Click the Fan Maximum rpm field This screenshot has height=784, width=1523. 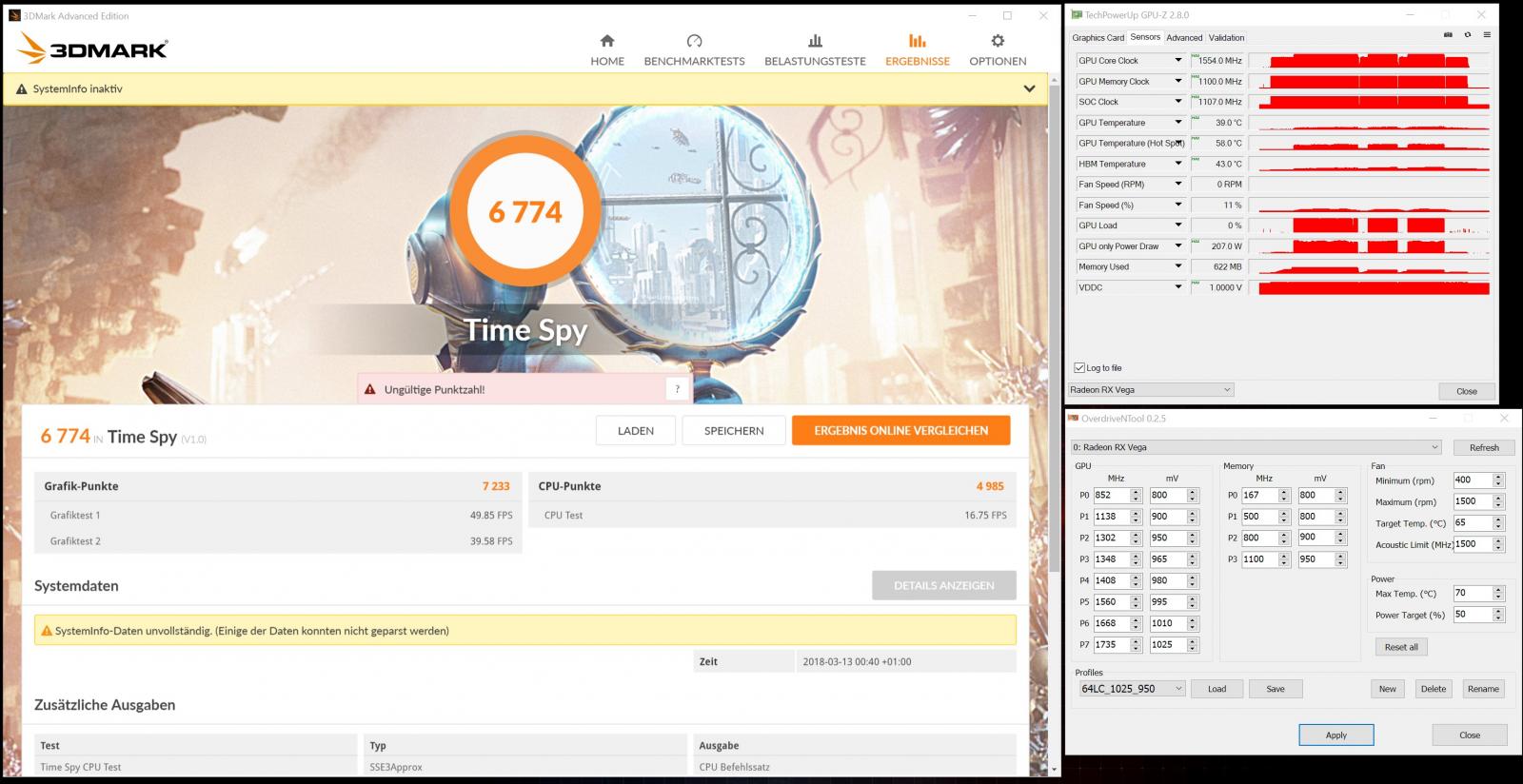coord(1473,501)
